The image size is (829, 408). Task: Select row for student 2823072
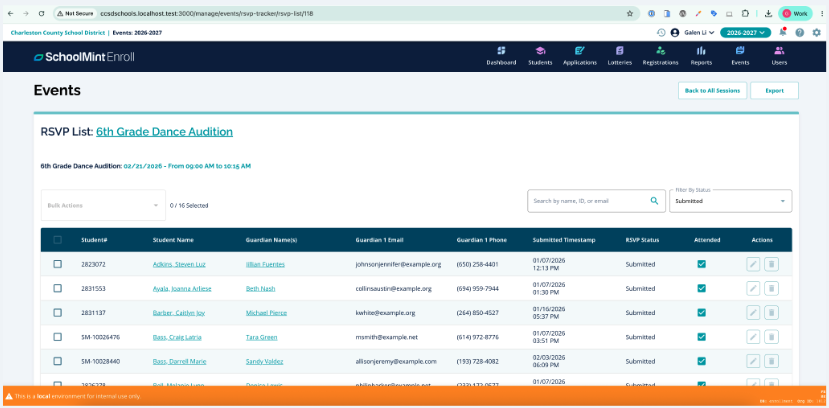(x=58, y=264)
